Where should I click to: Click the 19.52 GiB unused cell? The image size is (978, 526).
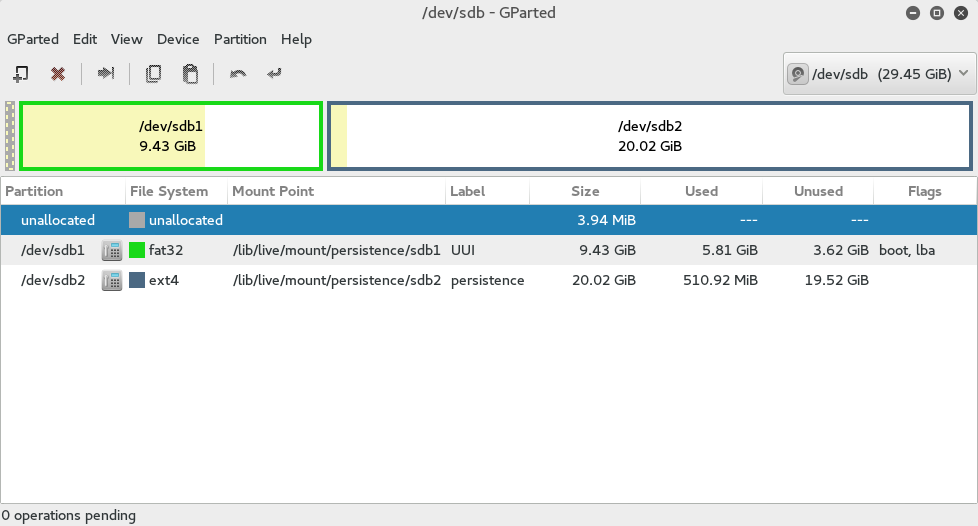[836, 280]
